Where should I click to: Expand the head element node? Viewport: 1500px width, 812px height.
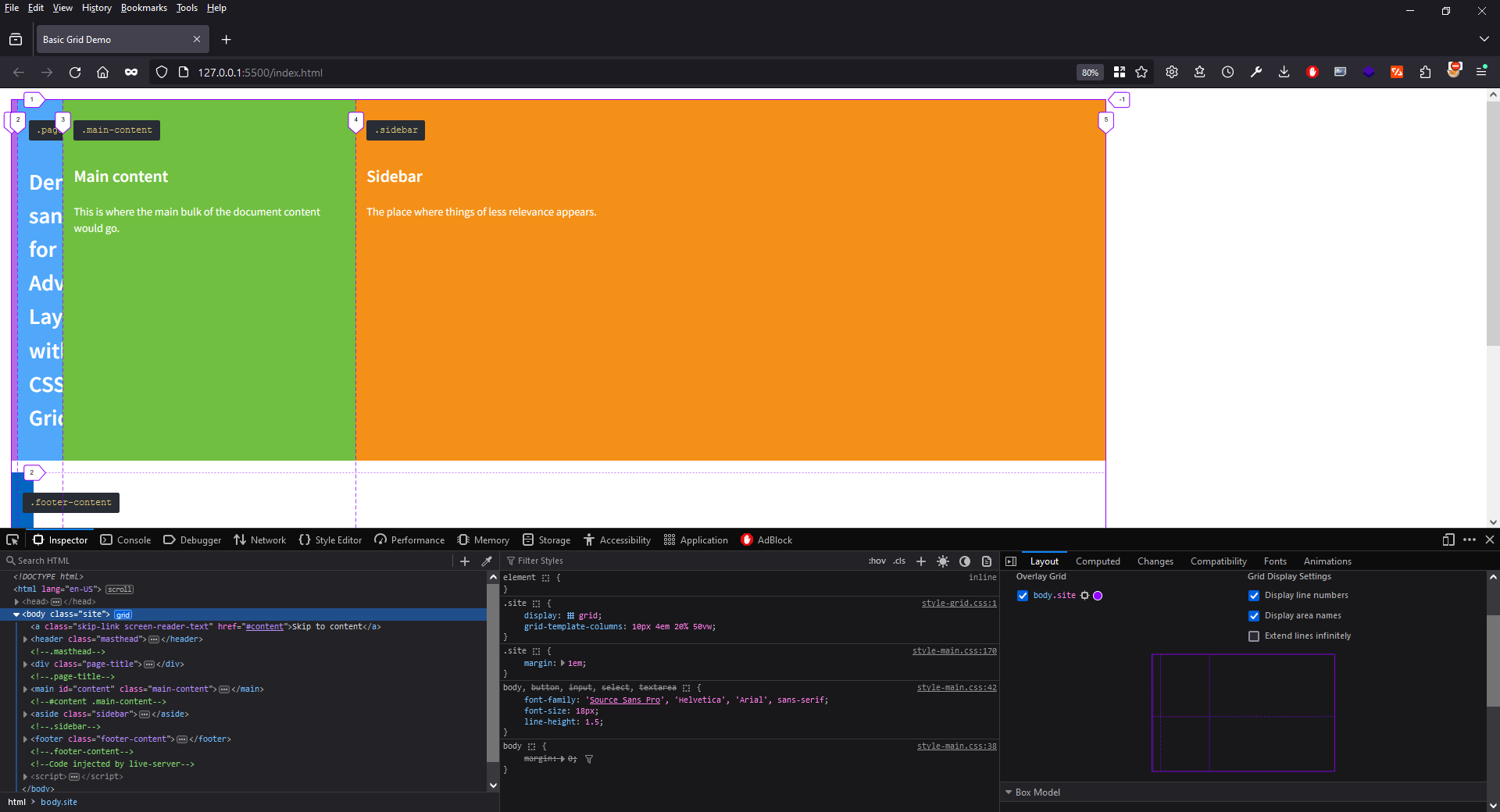(16, 602)
